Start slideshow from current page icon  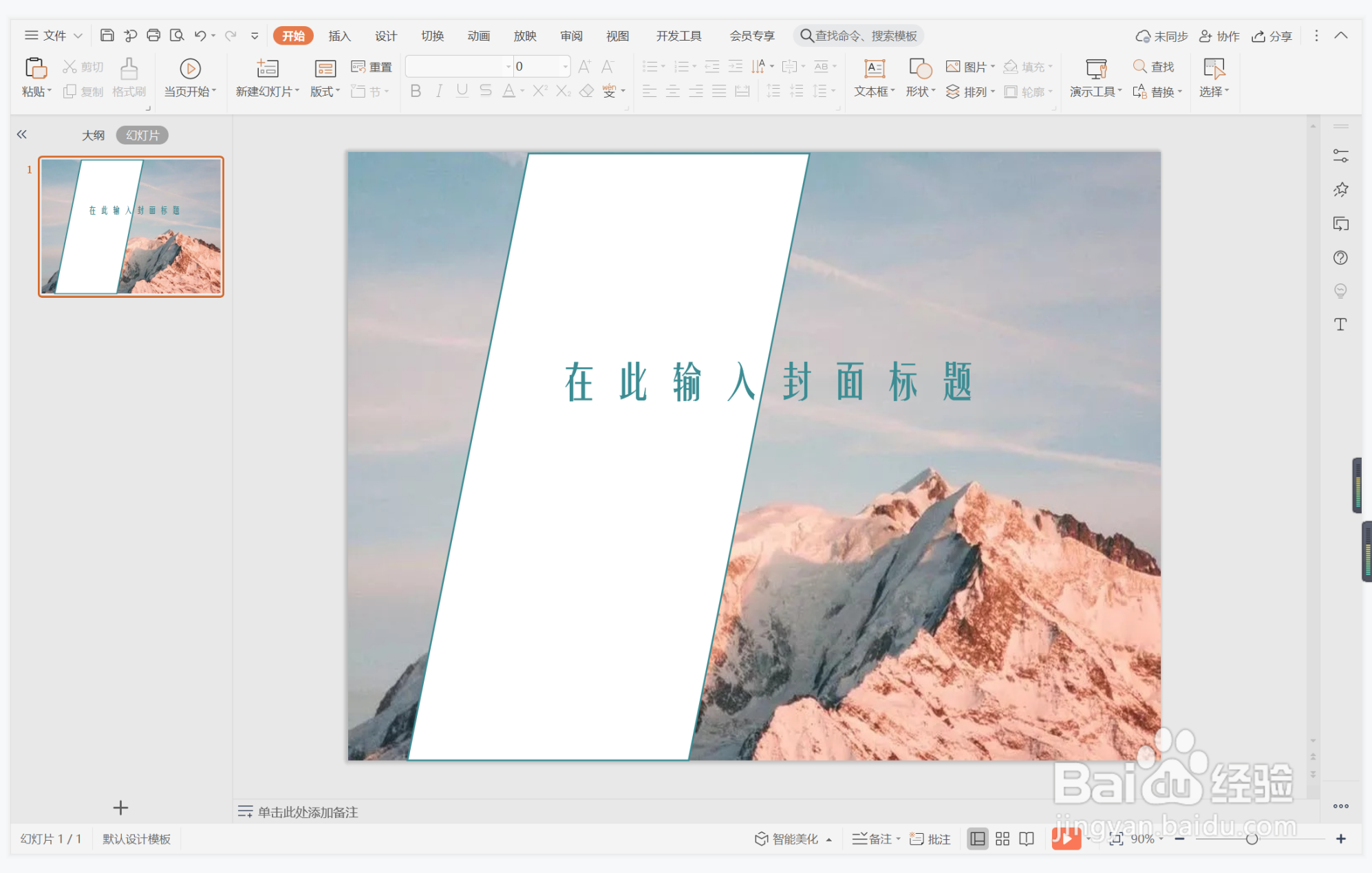(x=190, y=68)
